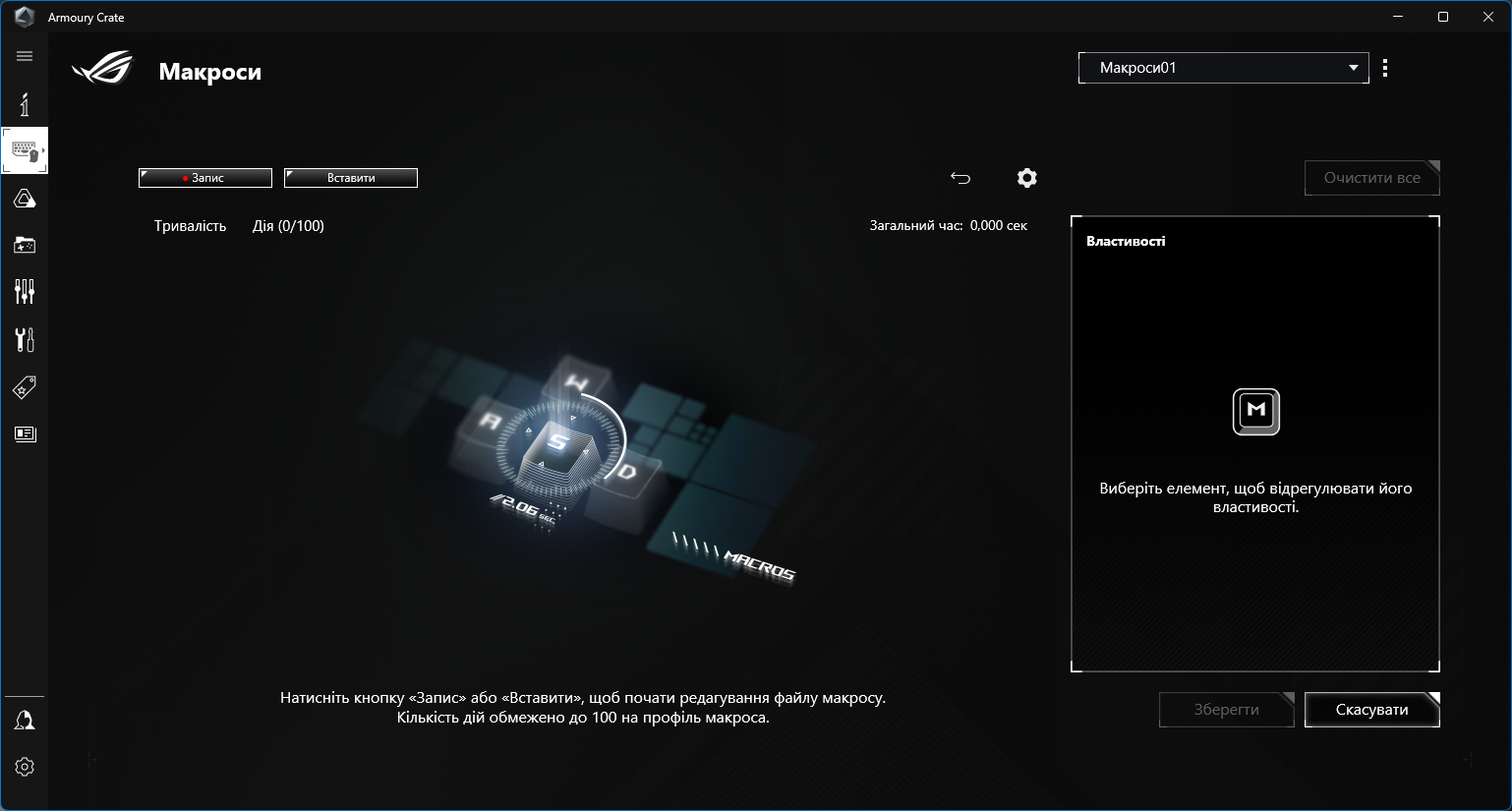Click the Тривалість column header
The image size is (1512, 811).
pyautogui.click(x=190, y=226)
